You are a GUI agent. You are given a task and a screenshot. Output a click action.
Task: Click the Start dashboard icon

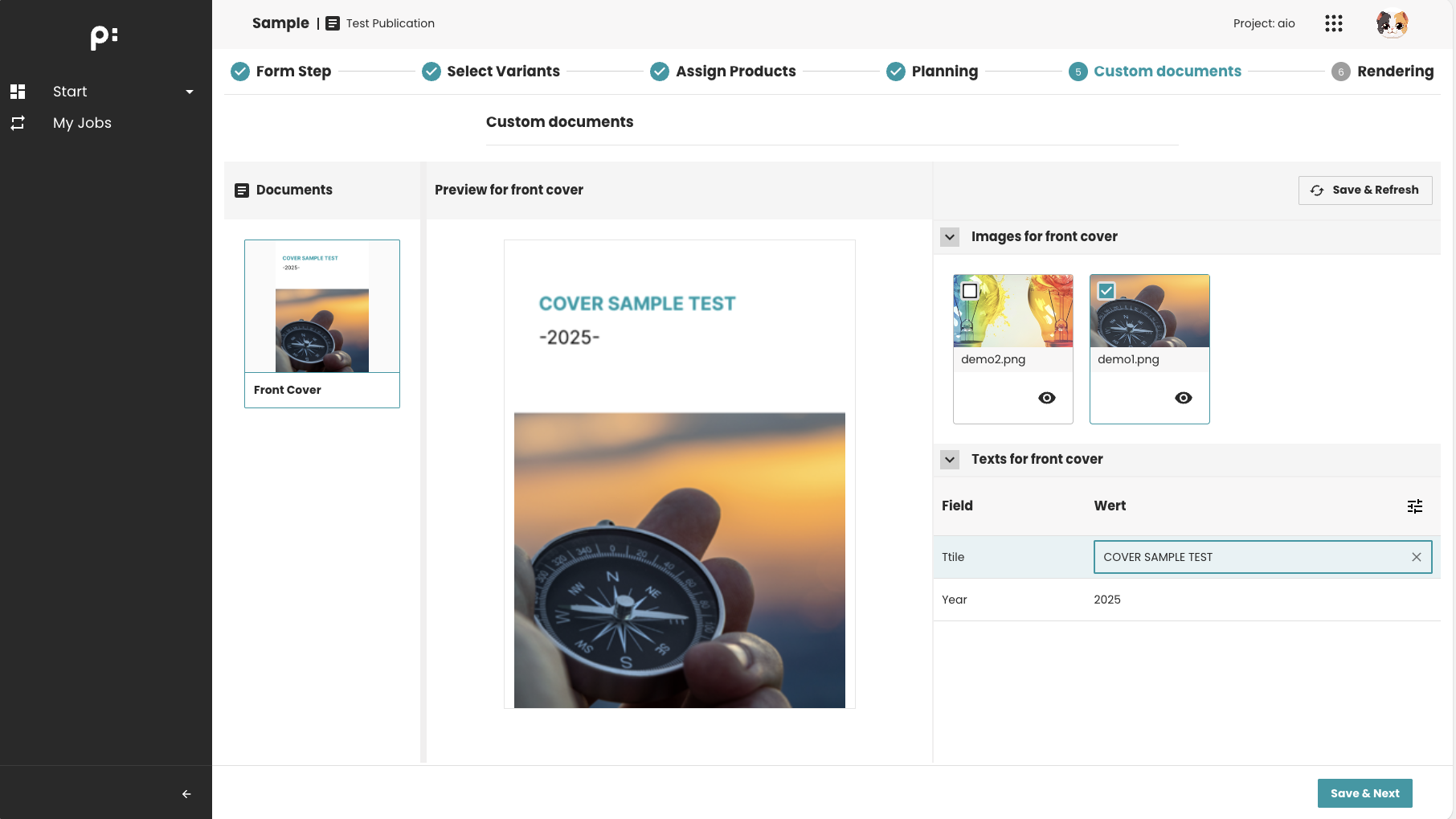click(18, 92)
